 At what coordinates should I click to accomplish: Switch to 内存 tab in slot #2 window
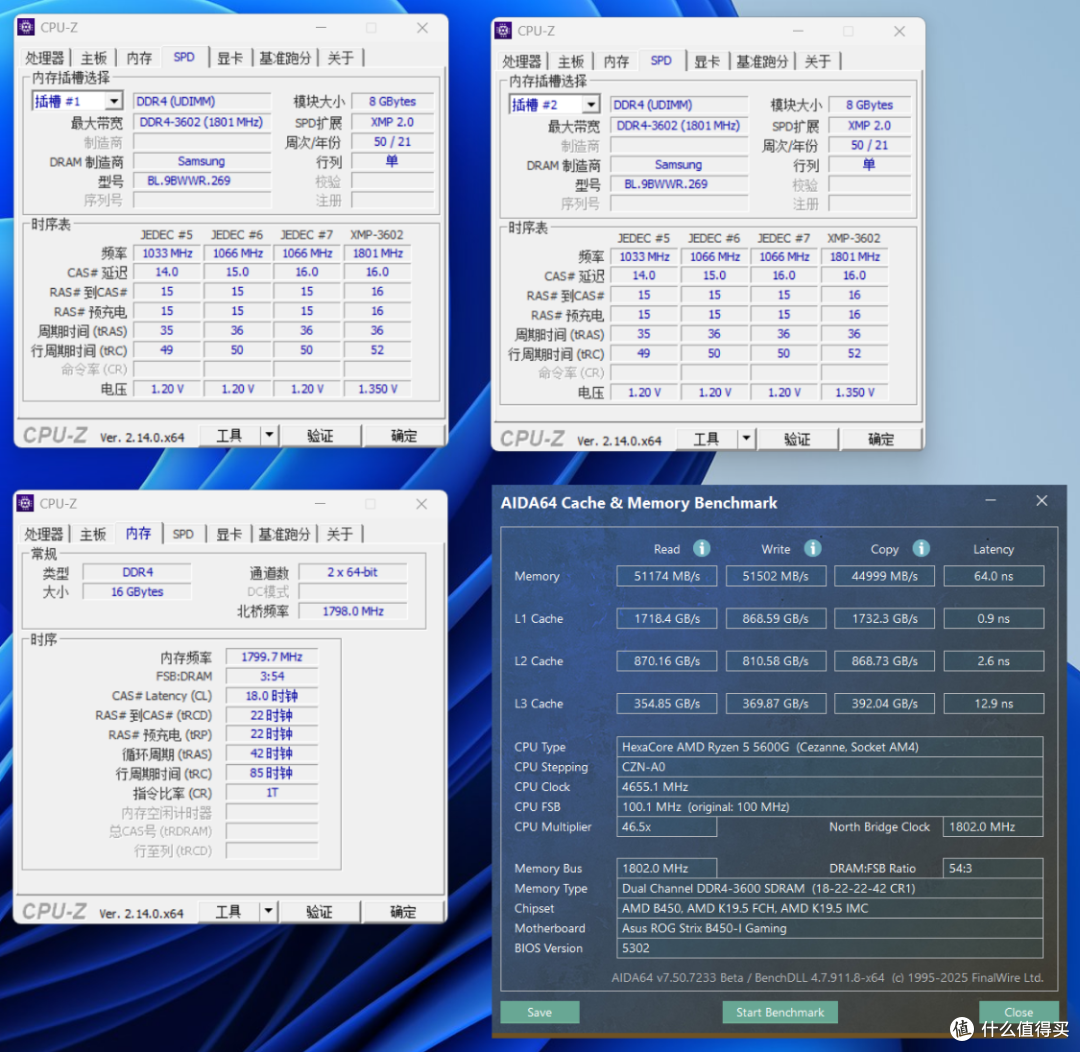click(616, 61)
